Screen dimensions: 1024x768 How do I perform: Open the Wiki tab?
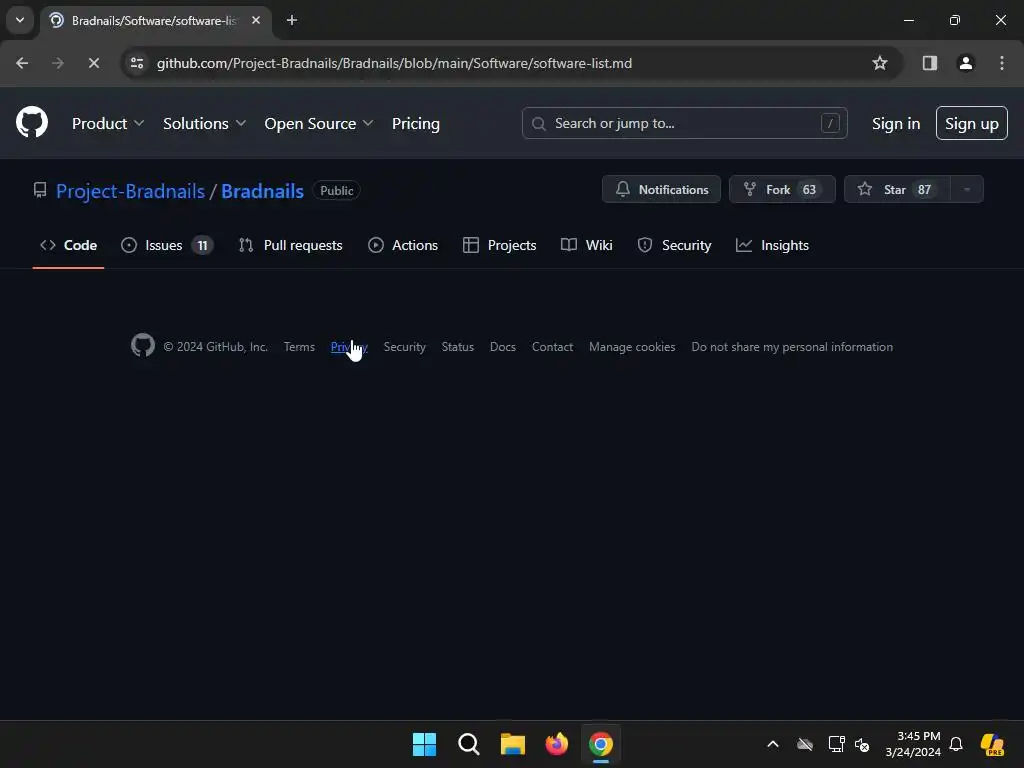[586, 245]
